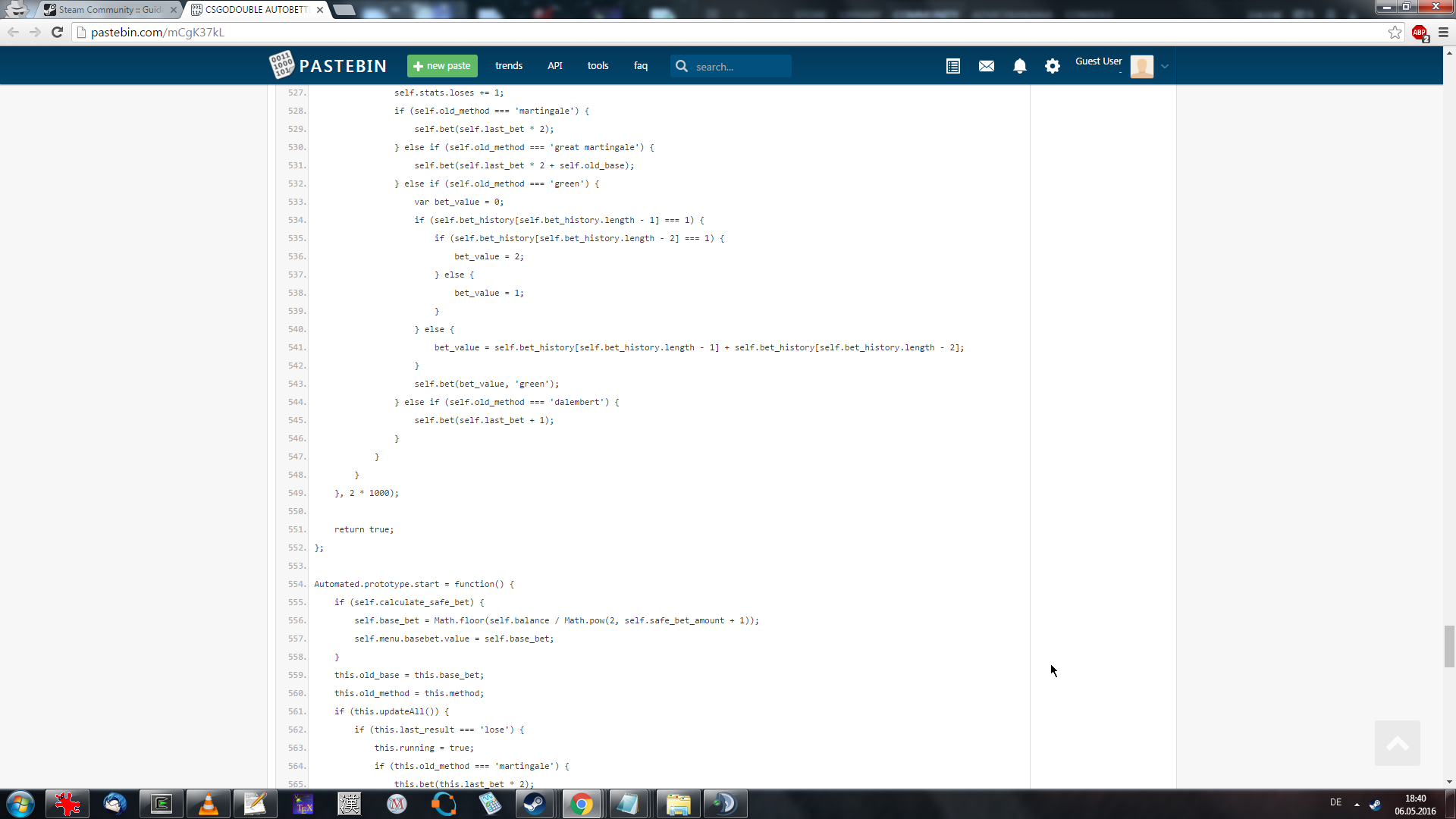Reload the page
The height and width of the screenshot is (819, 1456).
[x=57, y=32]
